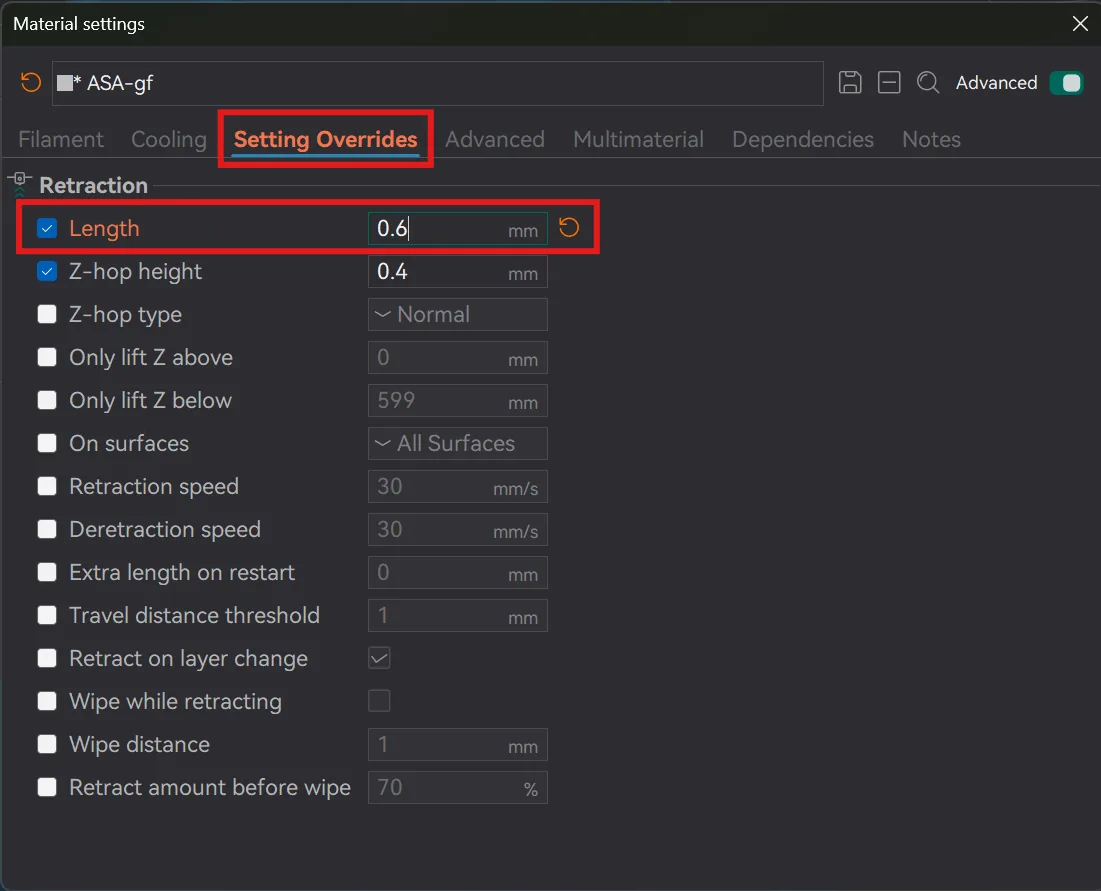Image resolution: width=1101 pixels, height=891 pixels.
Task: Save the ASA-gf preset with disk icon
Action: 850,83
